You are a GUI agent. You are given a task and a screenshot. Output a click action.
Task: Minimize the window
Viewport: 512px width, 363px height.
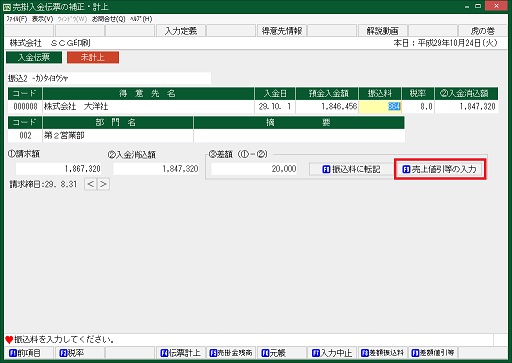coord(466,6)
